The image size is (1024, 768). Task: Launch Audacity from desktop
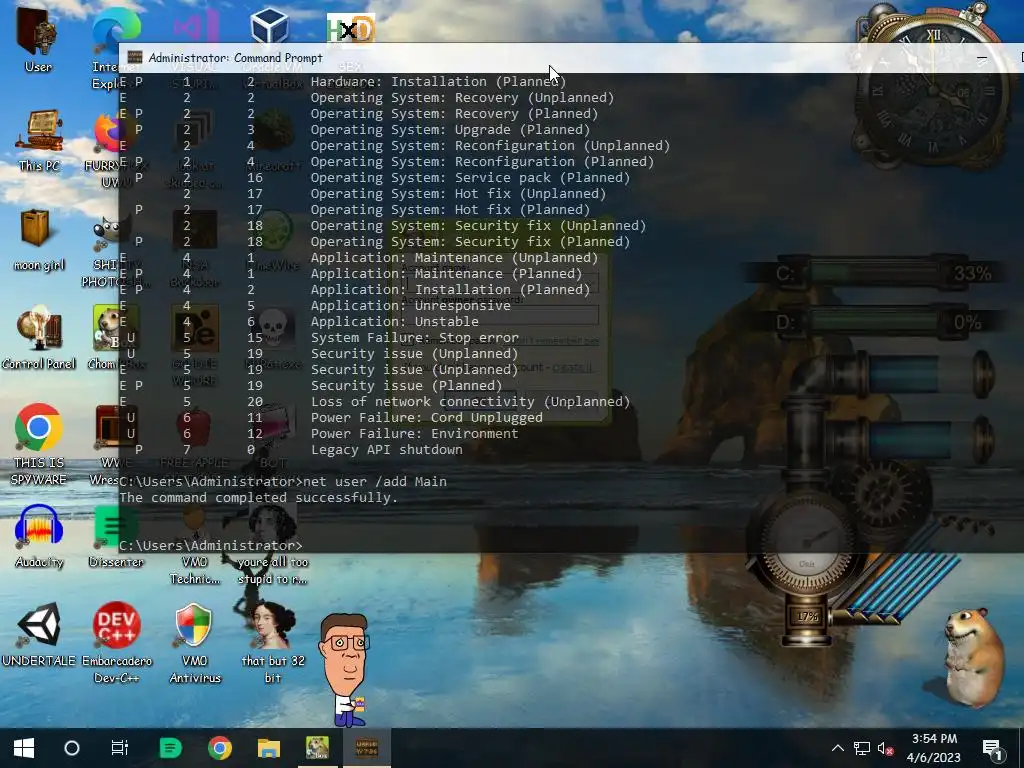pyautogui.click(x=39, y=536)
